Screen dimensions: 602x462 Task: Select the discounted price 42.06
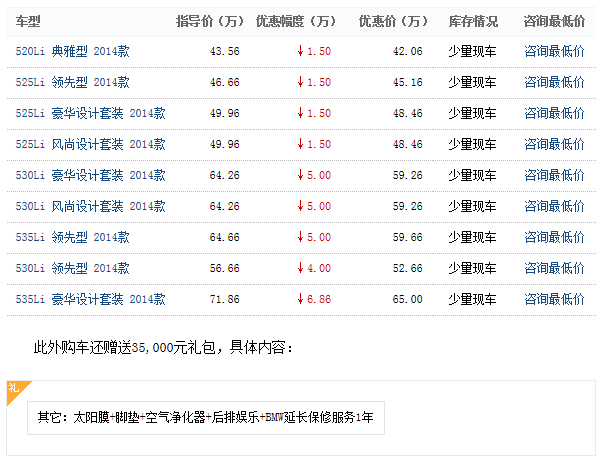(407, 51)
